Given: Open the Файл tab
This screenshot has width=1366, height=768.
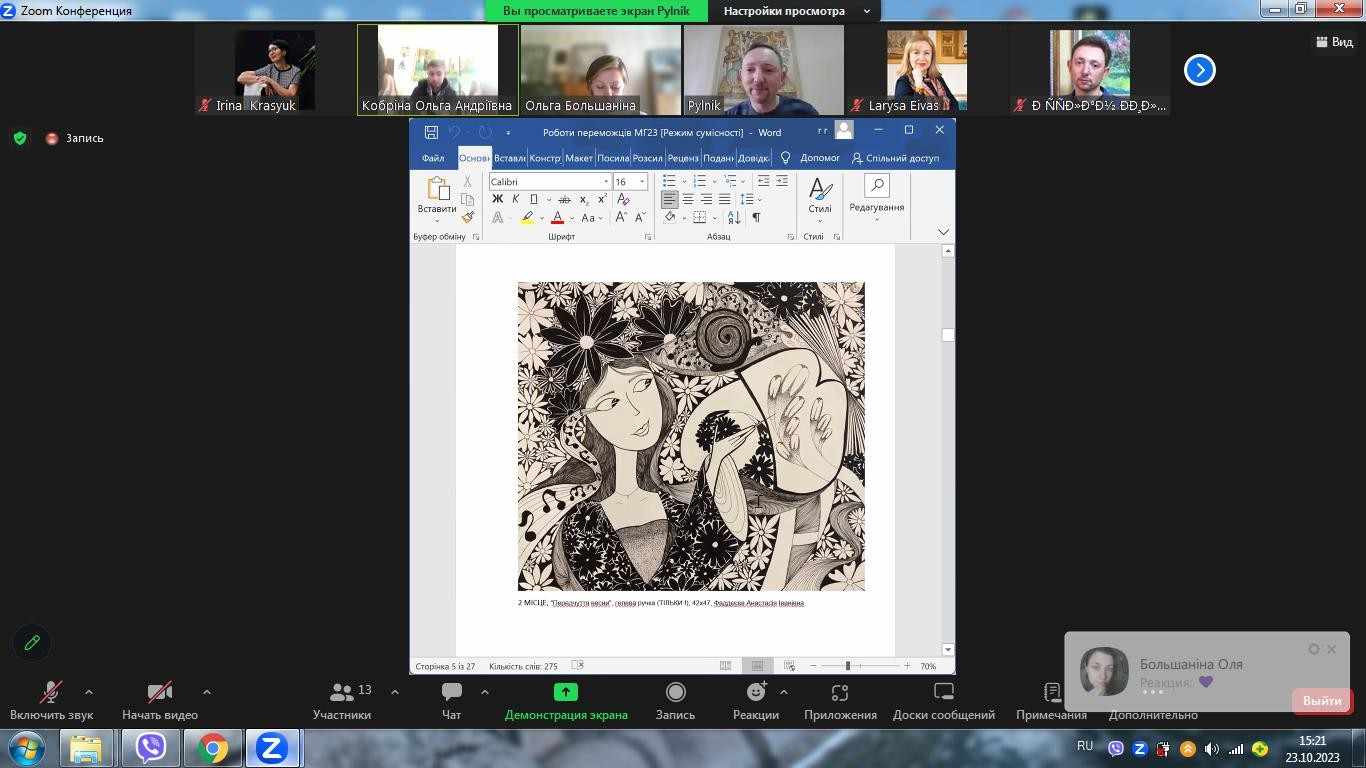Looking at the screenshot, I should click(433, 158).
